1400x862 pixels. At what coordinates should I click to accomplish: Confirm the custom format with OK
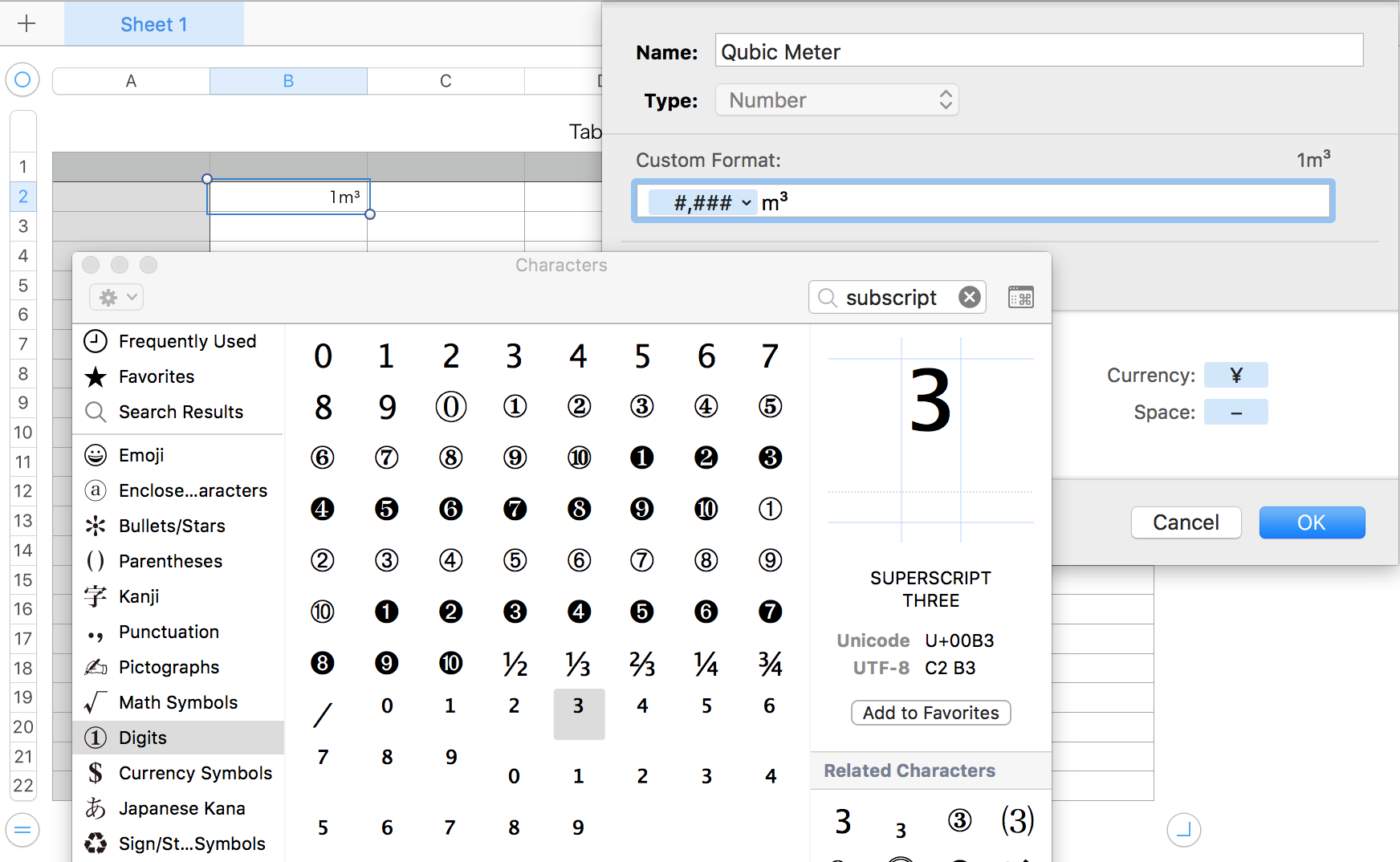1311,522
